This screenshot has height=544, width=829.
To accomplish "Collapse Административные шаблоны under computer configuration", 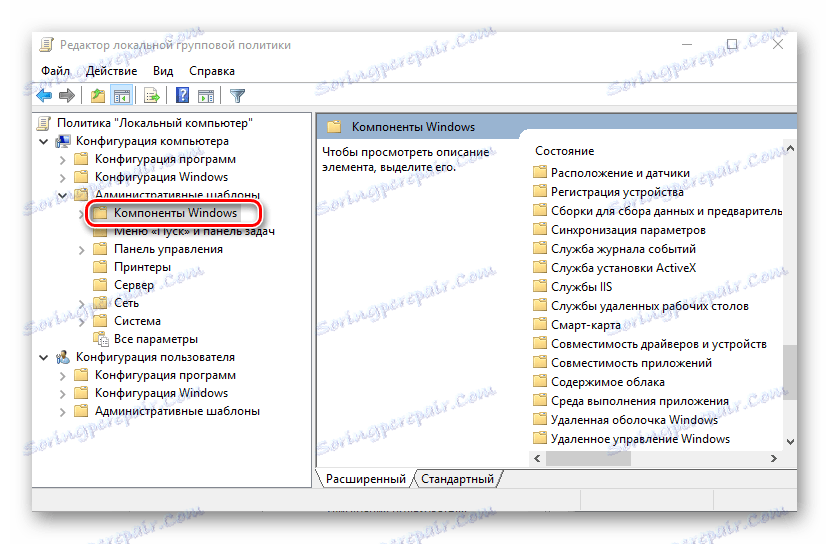I will click(x=62, y=196).
